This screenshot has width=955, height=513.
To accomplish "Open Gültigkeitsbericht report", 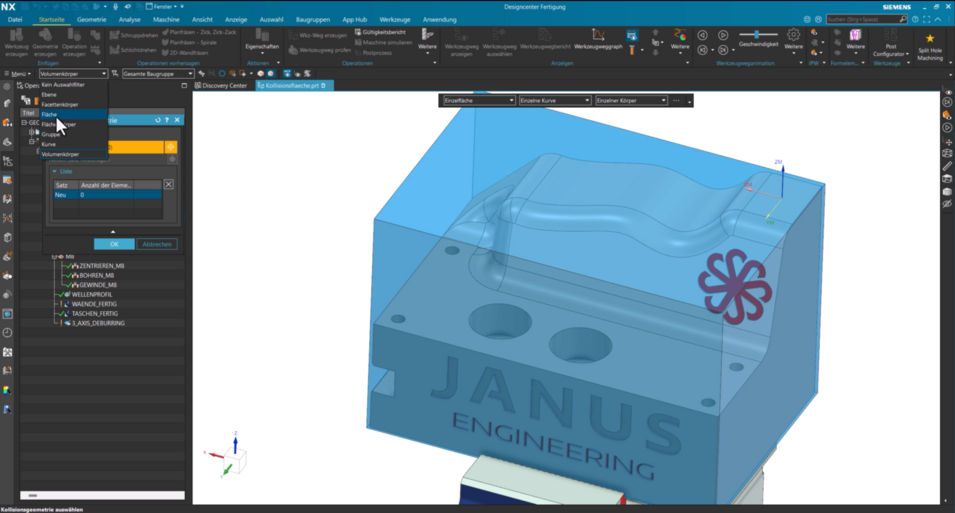I will pos(380,32).
